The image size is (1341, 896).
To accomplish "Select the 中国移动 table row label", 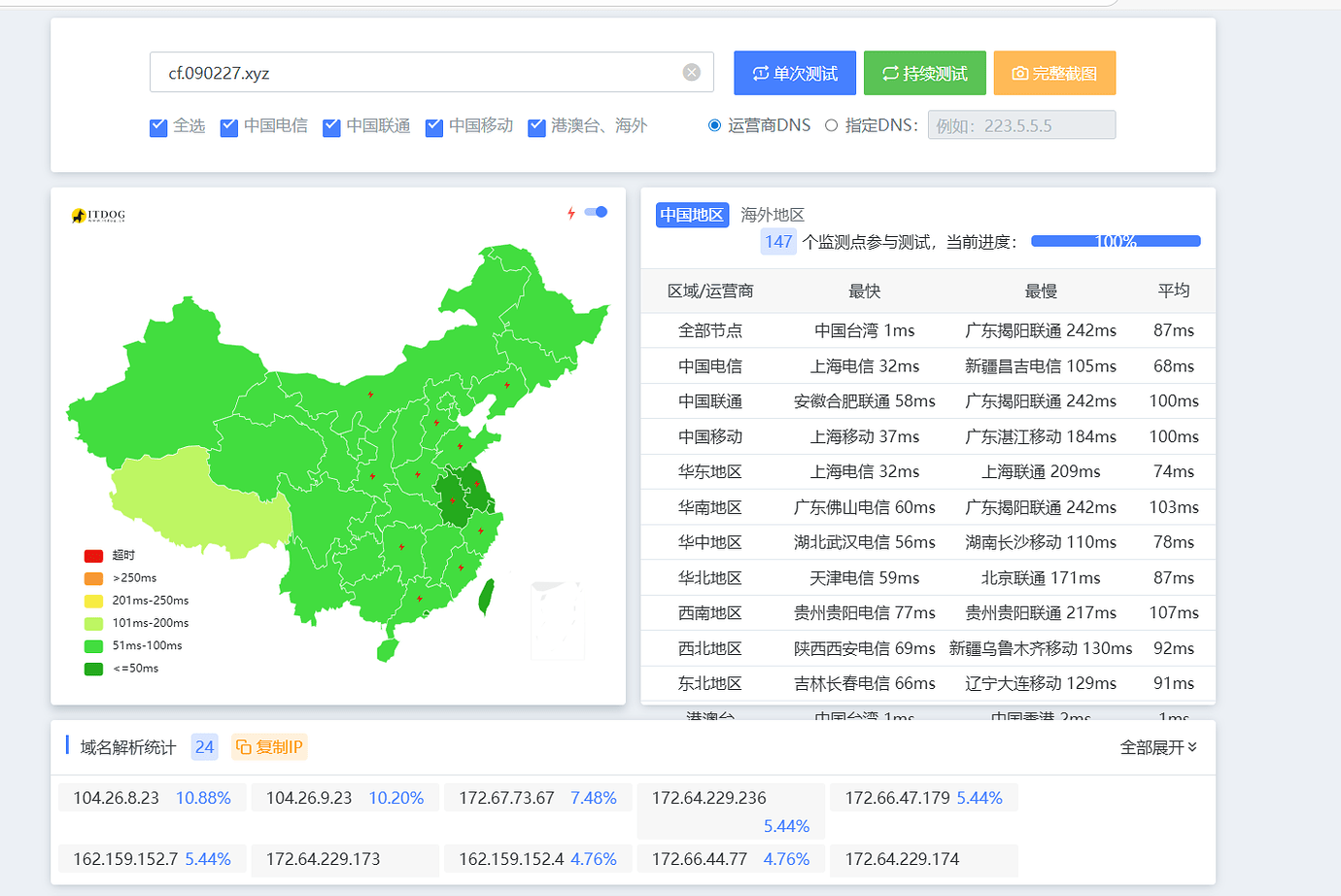I will tap(710, 437).
